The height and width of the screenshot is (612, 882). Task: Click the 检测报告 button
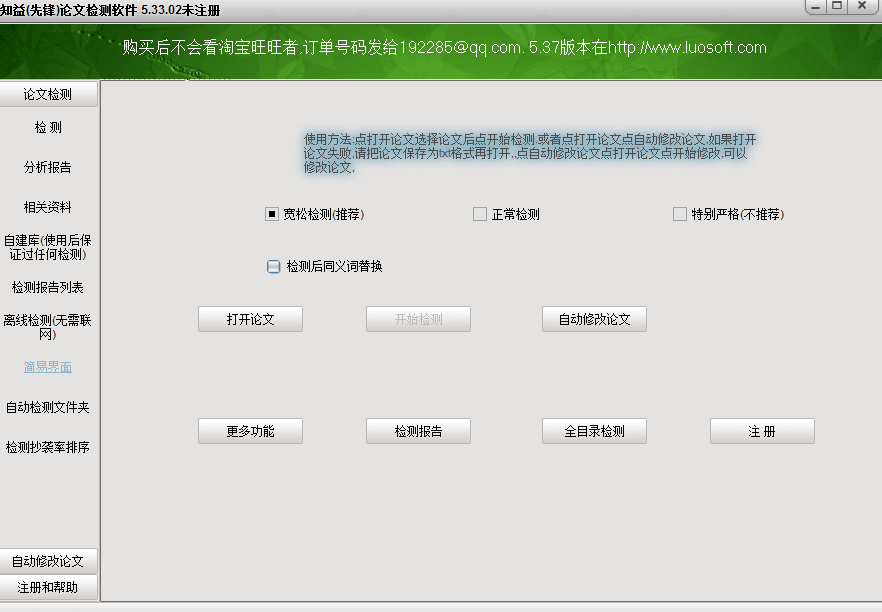(418, 431)
